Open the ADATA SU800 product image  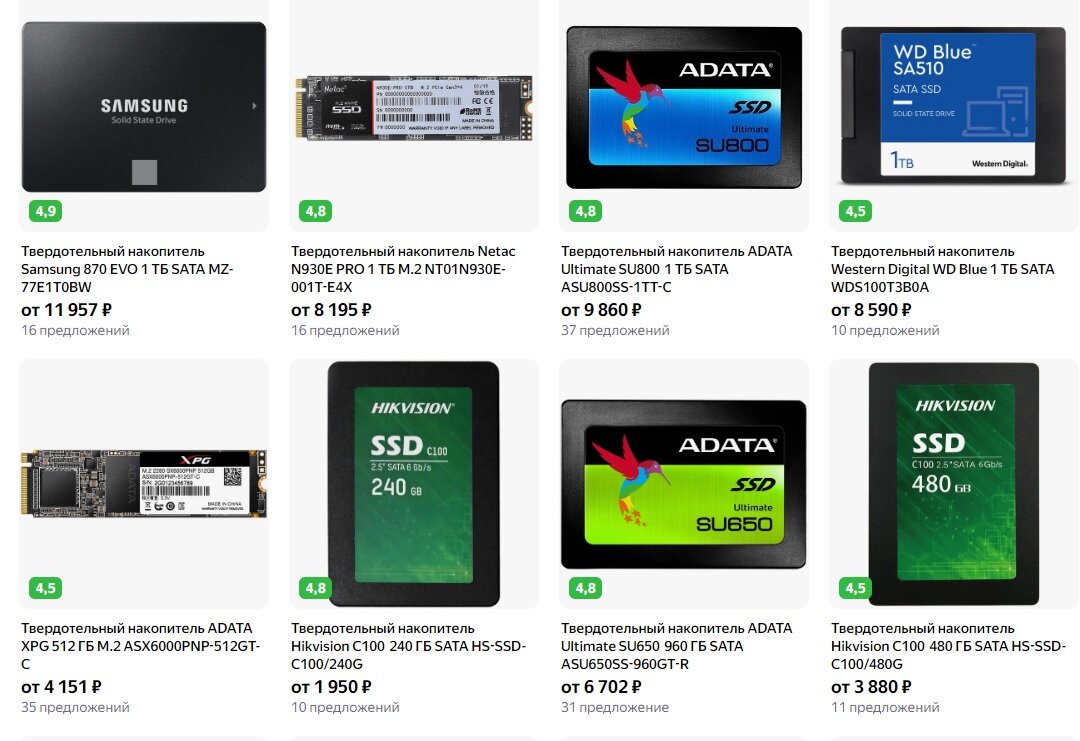(684, 107)
